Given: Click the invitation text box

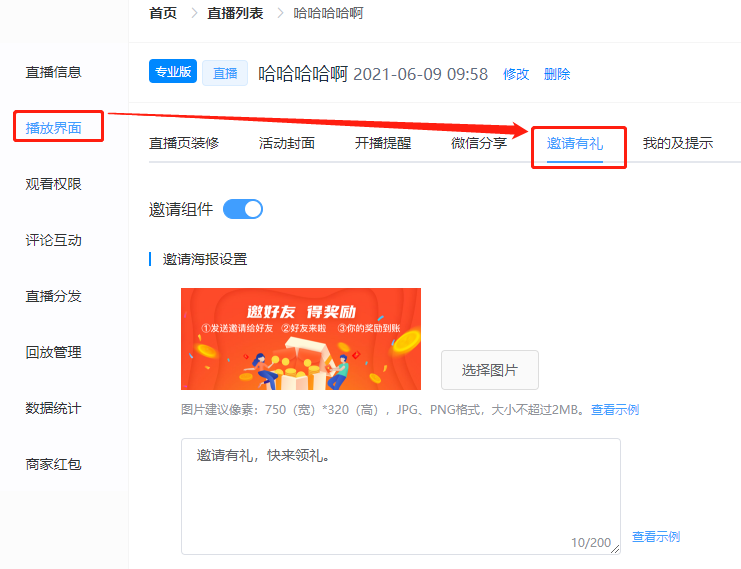Looking at the screenshot, I should tap(401, 496).
